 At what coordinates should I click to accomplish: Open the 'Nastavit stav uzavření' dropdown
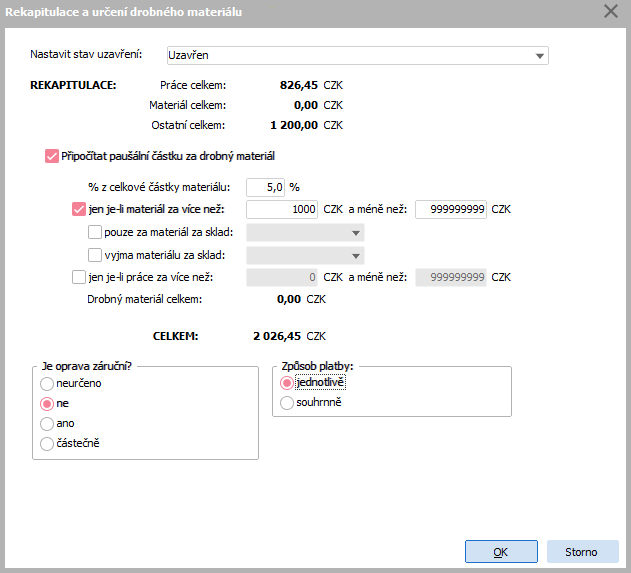click(x=540, y=56)
